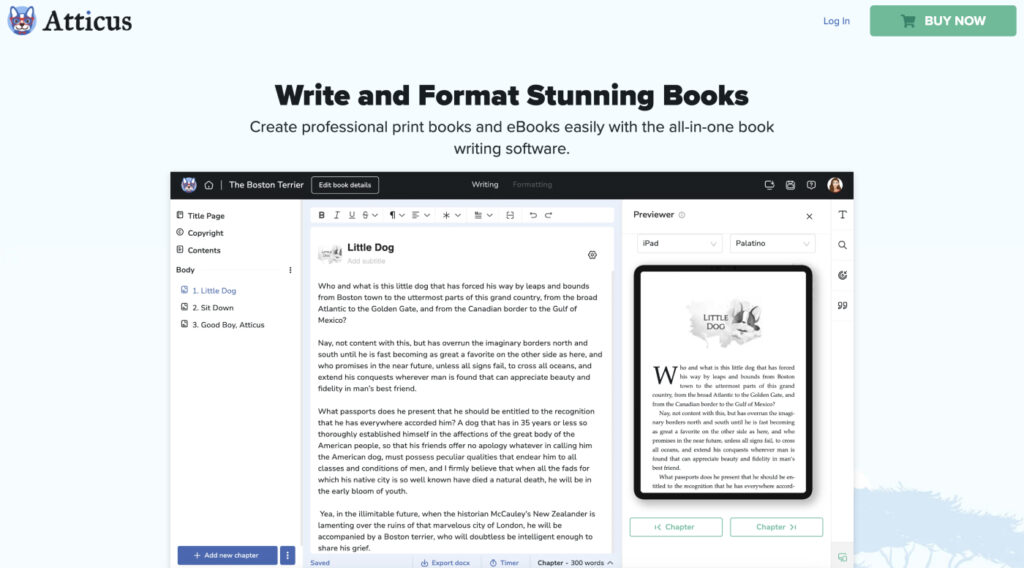This screenshot has height=568, width=1024.
Task: Apply underline formatting in editor toolbar
Action: point(352,215)
